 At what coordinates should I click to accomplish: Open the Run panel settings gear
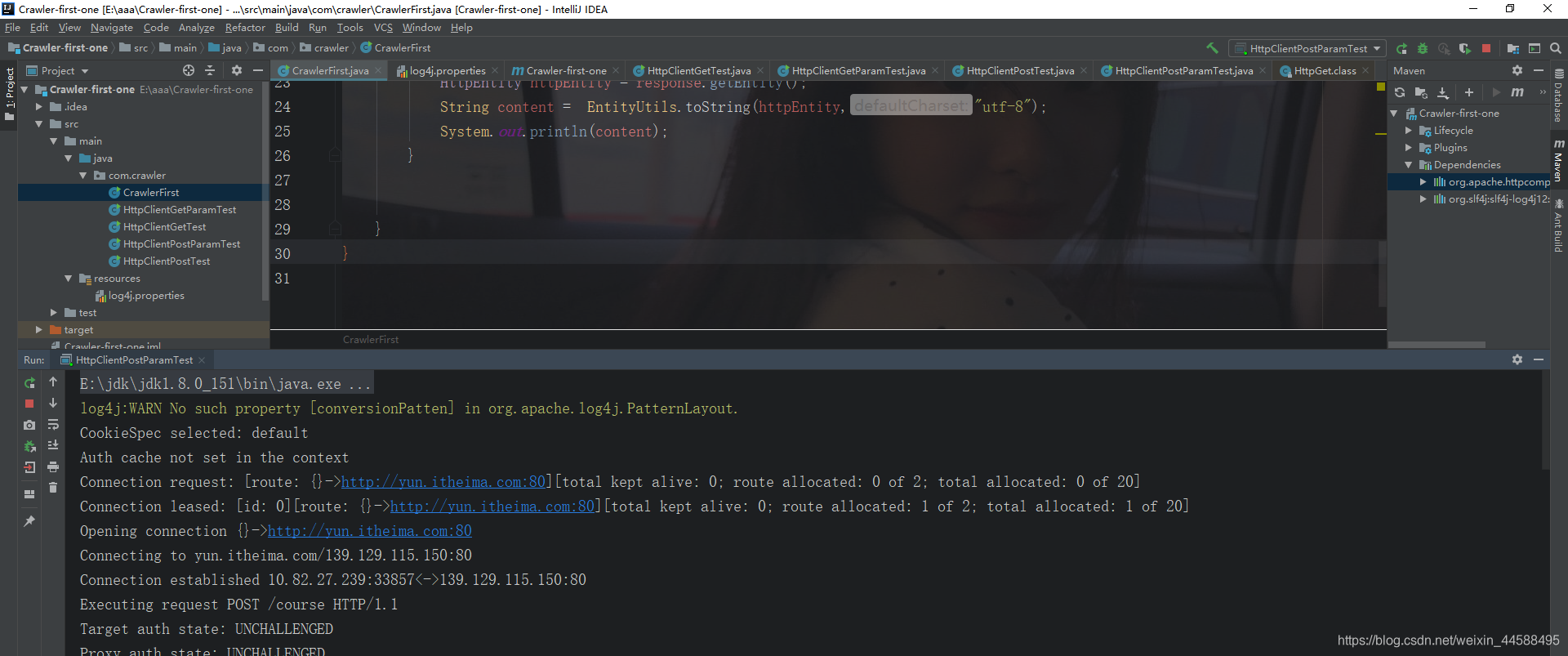point(1517,359)
